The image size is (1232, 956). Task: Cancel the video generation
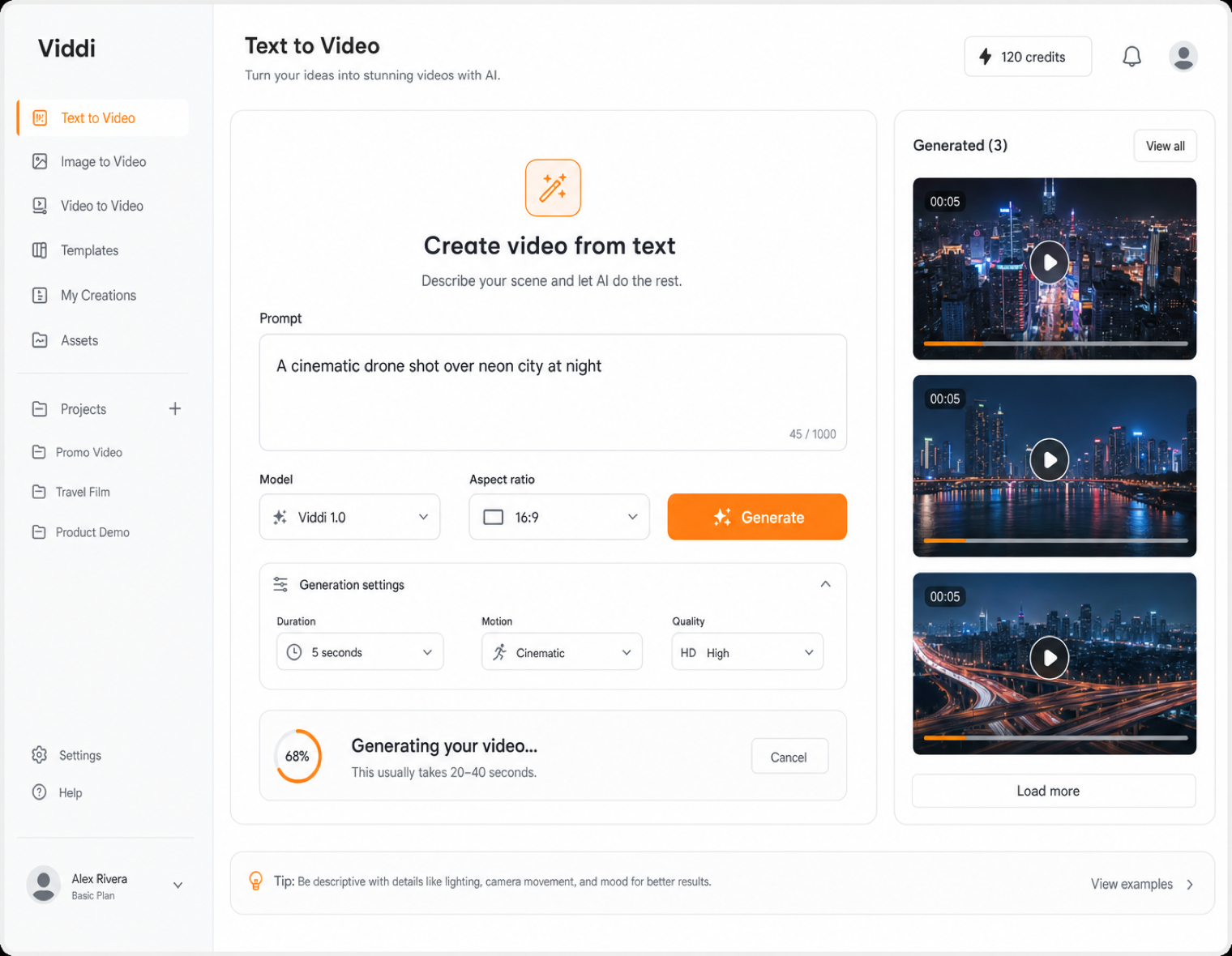coord(789,757)
